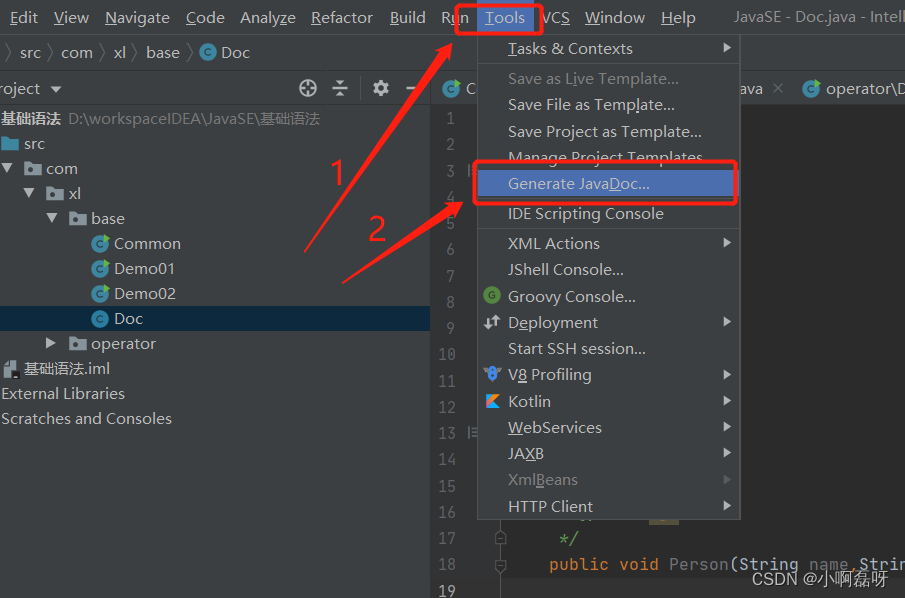Expand the XML Actions submenu arrow
Image resolution: width=905 pixels, height=598 pixels.
pos(727,243)
